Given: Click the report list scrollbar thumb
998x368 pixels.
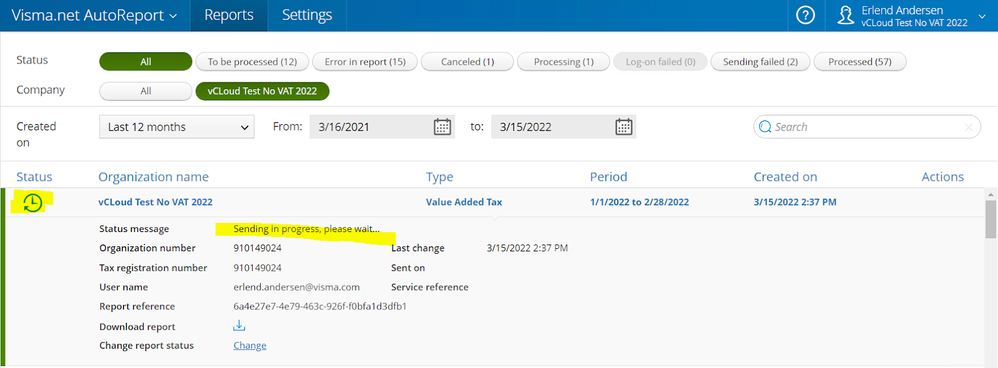Looking at the screenshot, I should [x=991, y=220].
